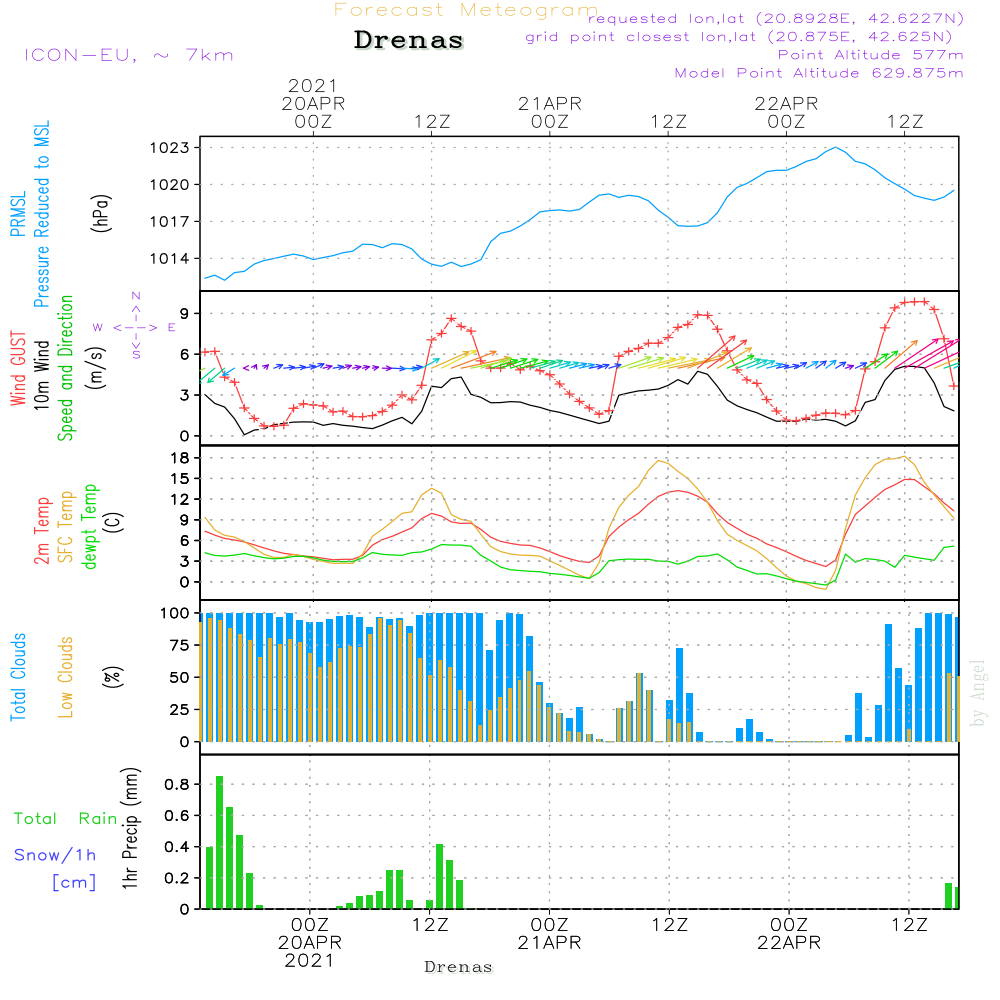Click the '(m/s)' unit label
The height and width of the screenshot is (1000, 1000).
pos(96,368)
